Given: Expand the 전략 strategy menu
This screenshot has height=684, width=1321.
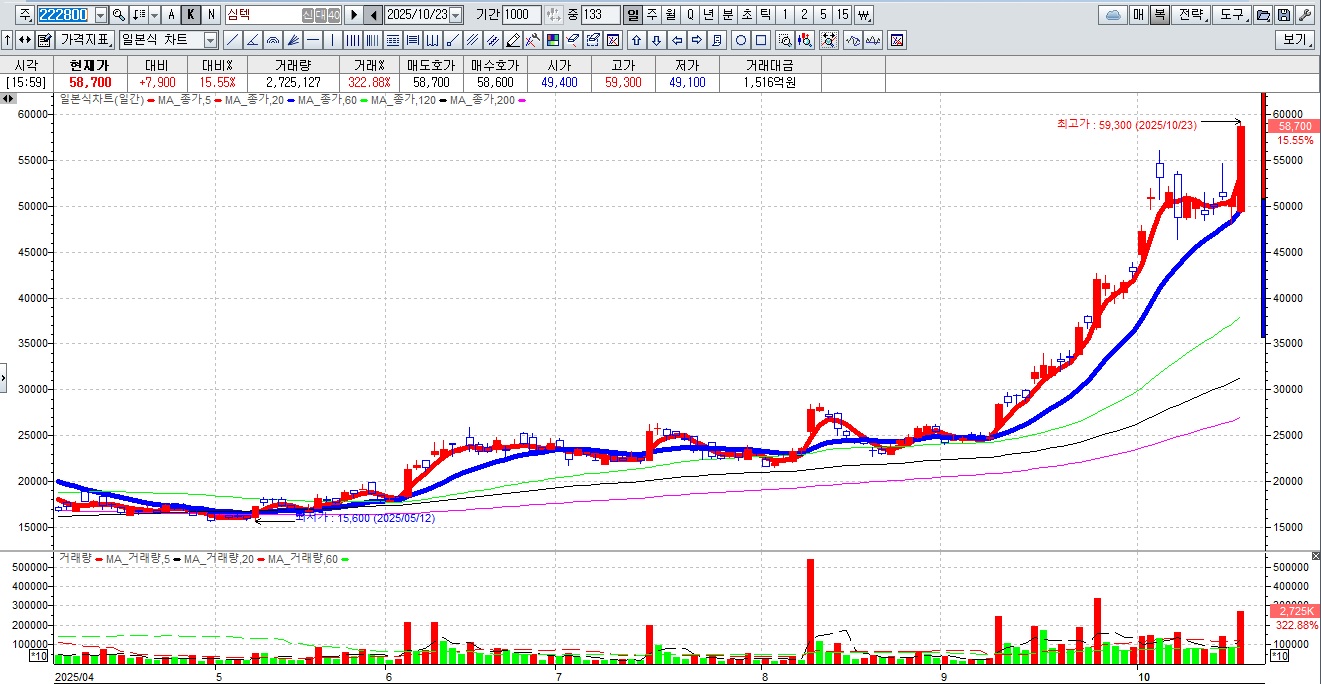Looking at the screenshot, I should click(1190, 15).
